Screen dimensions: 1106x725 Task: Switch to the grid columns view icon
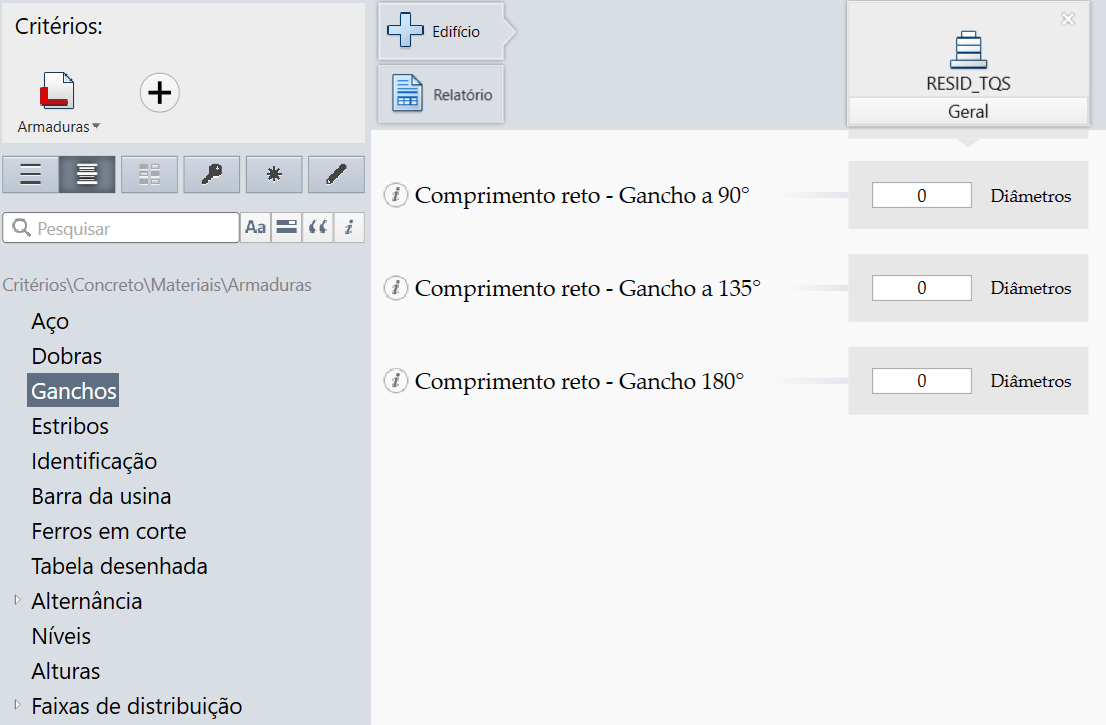click(150, 174)
